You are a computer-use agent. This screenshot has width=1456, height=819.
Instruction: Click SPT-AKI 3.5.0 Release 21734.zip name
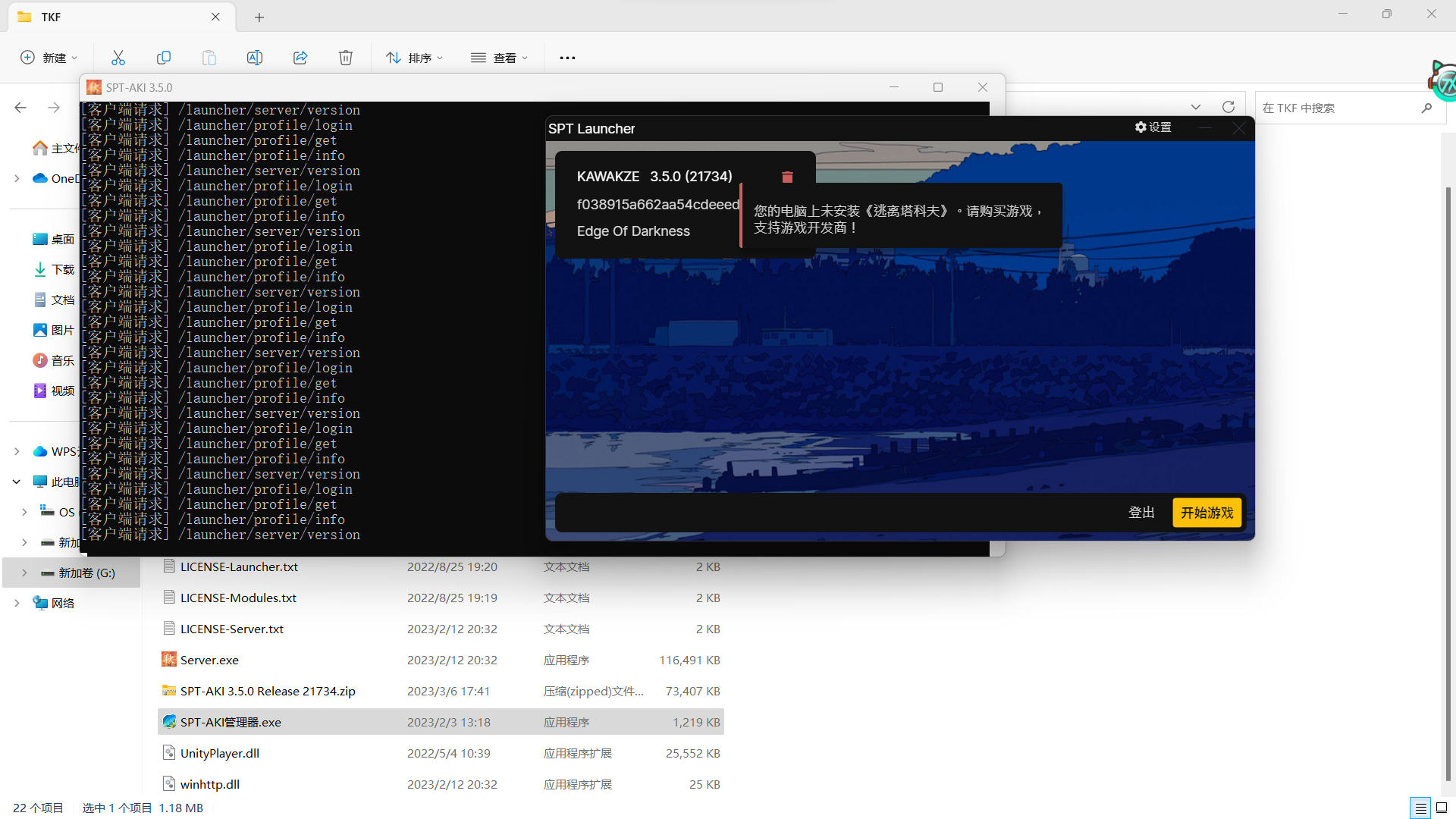(x=268, y=691)
